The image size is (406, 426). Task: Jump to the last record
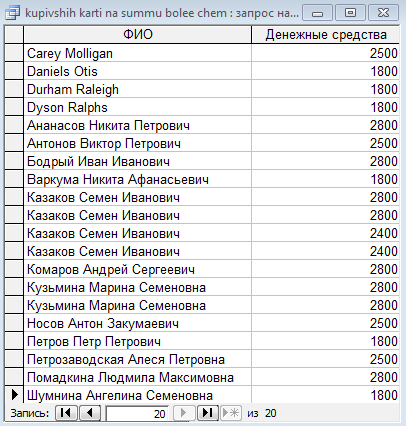pos(208,413)
